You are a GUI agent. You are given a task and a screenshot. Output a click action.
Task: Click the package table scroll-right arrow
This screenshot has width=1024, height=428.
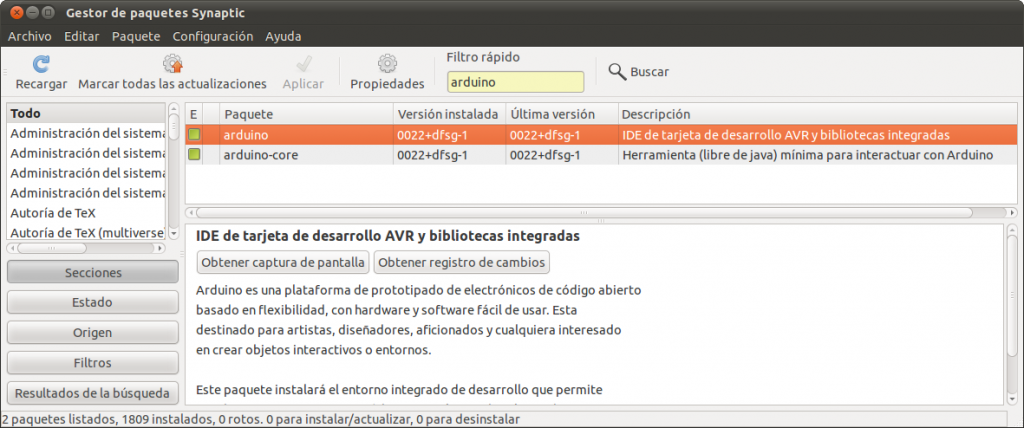1012,212
